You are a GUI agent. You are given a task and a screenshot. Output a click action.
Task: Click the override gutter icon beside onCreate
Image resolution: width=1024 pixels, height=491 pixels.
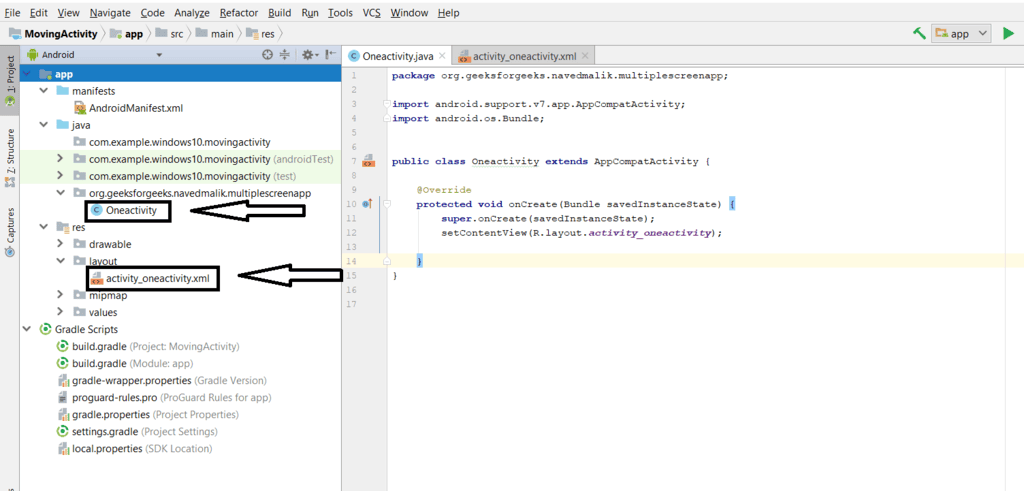tap(366, 204)
